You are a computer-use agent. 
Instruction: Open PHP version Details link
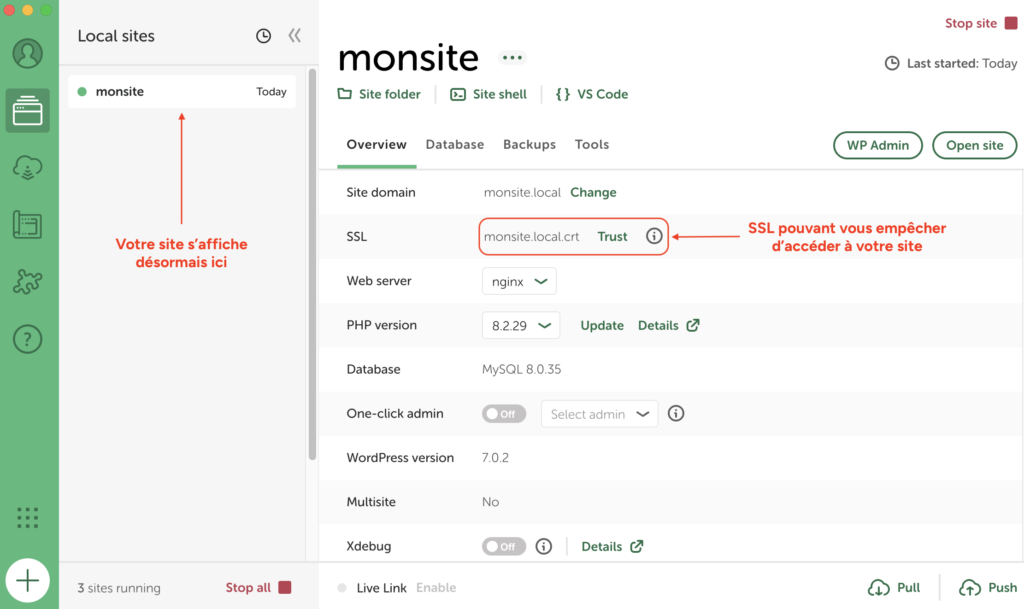point(668,325)
